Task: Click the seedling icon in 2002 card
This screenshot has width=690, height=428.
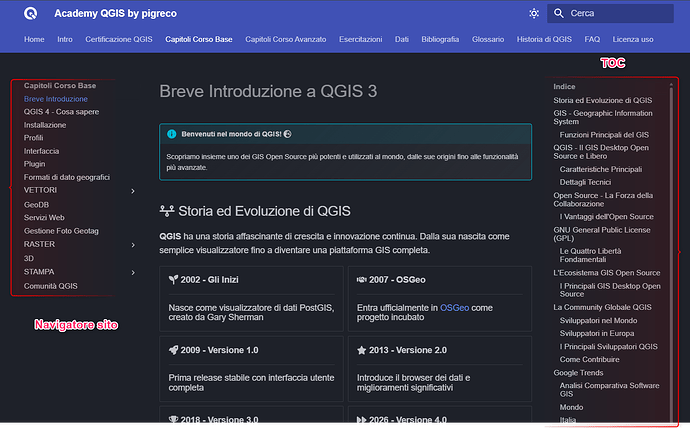Action: [x=173, y=280]
